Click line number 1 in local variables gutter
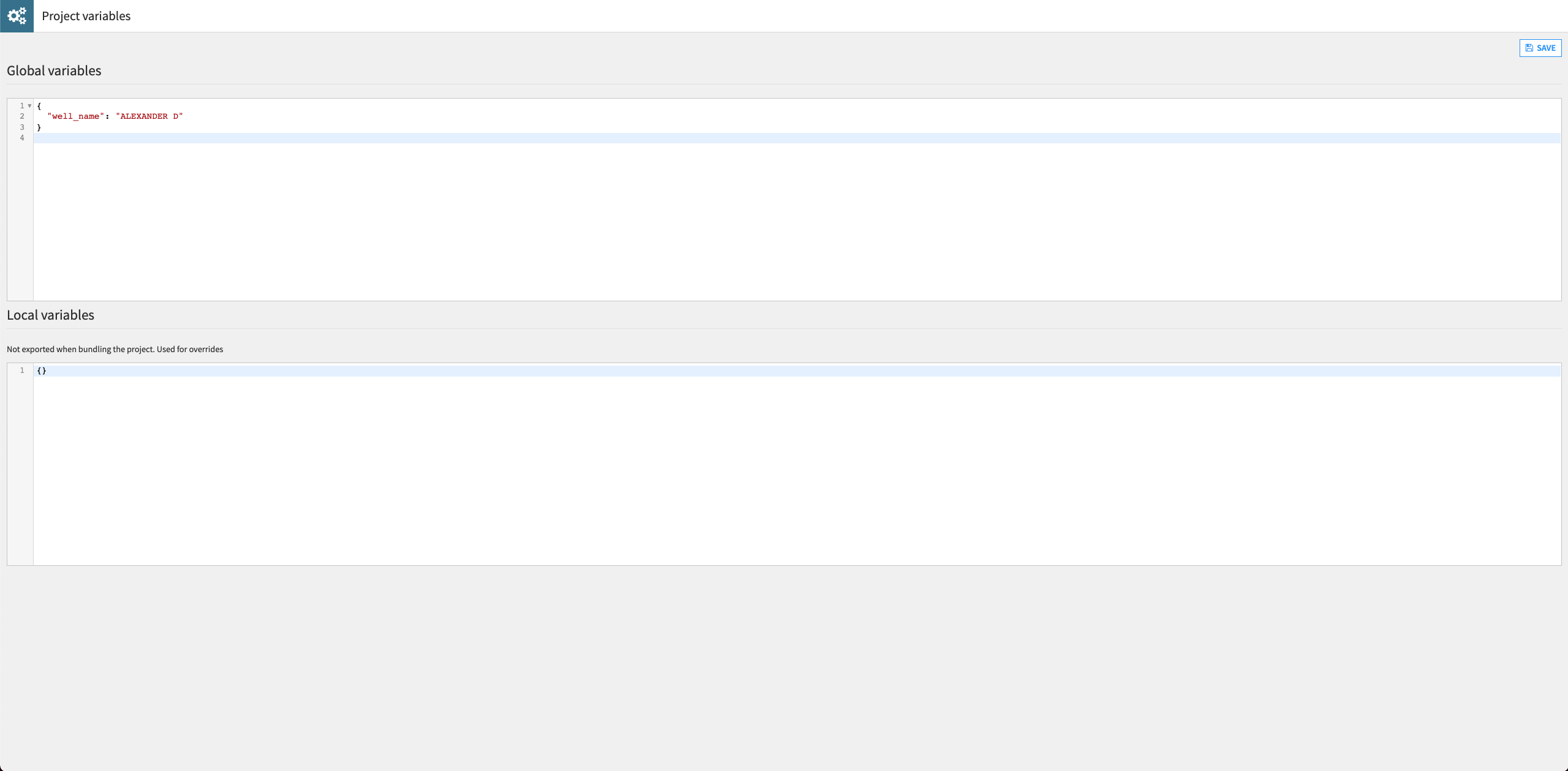 pos(21,370)
